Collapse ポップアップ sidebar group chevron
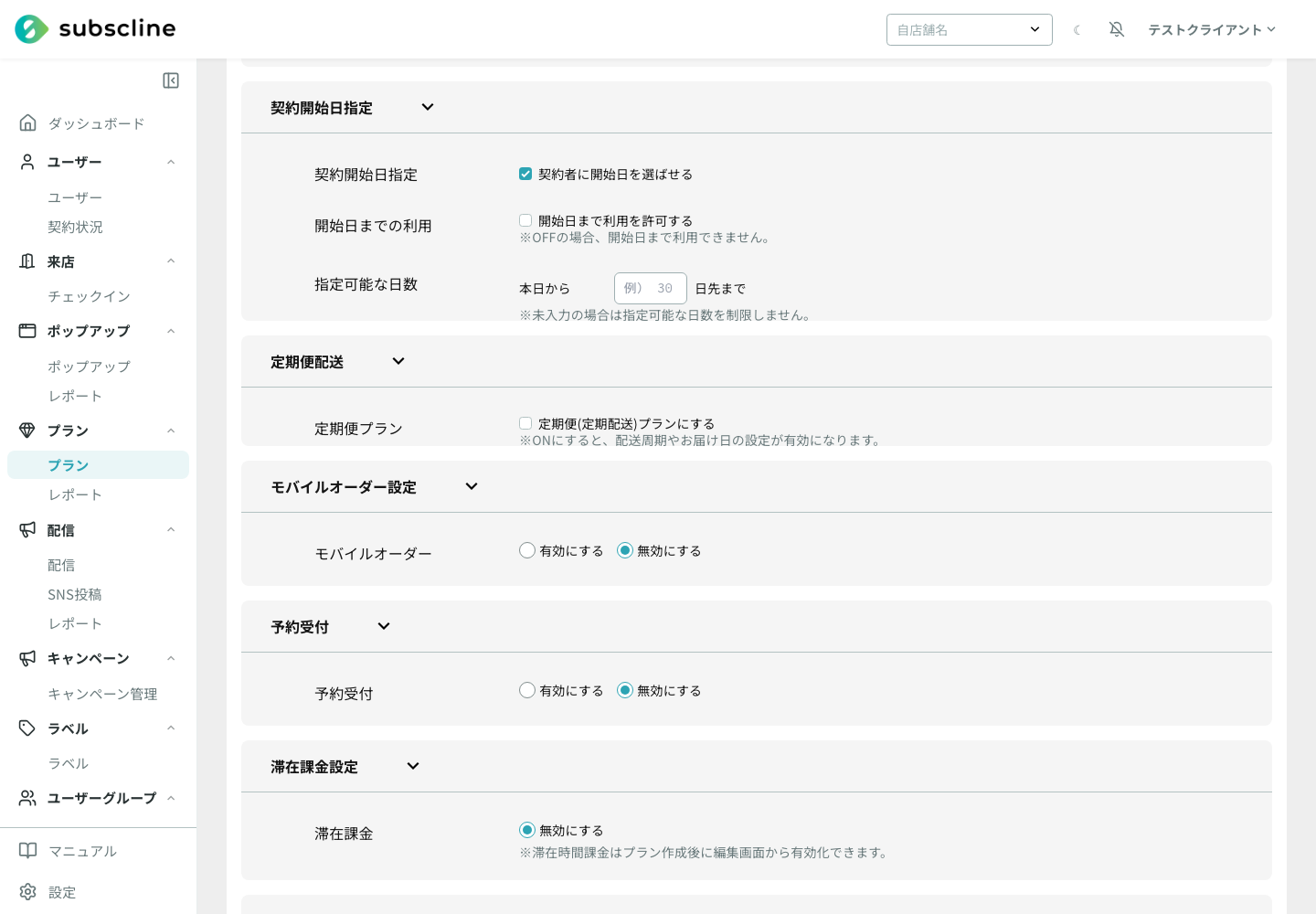This screenshot has height=914, width=1316. click(171, 331)
